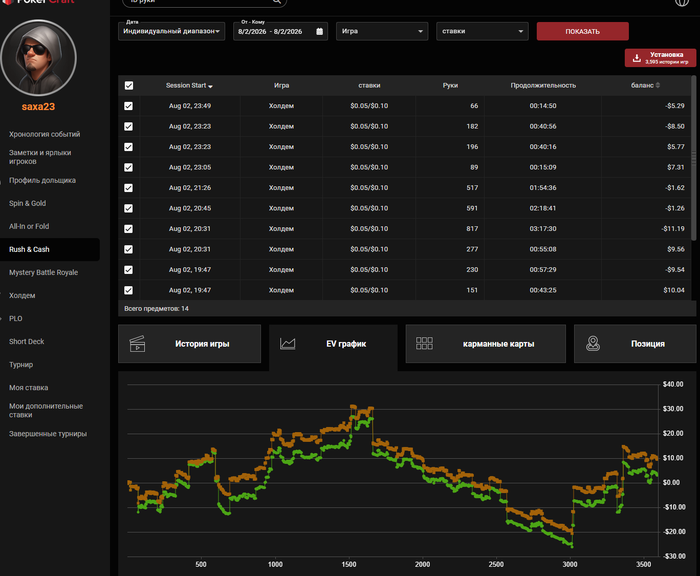Click the card grid icon for карманные карты
The image size is (700, 576).
[424, 343]
